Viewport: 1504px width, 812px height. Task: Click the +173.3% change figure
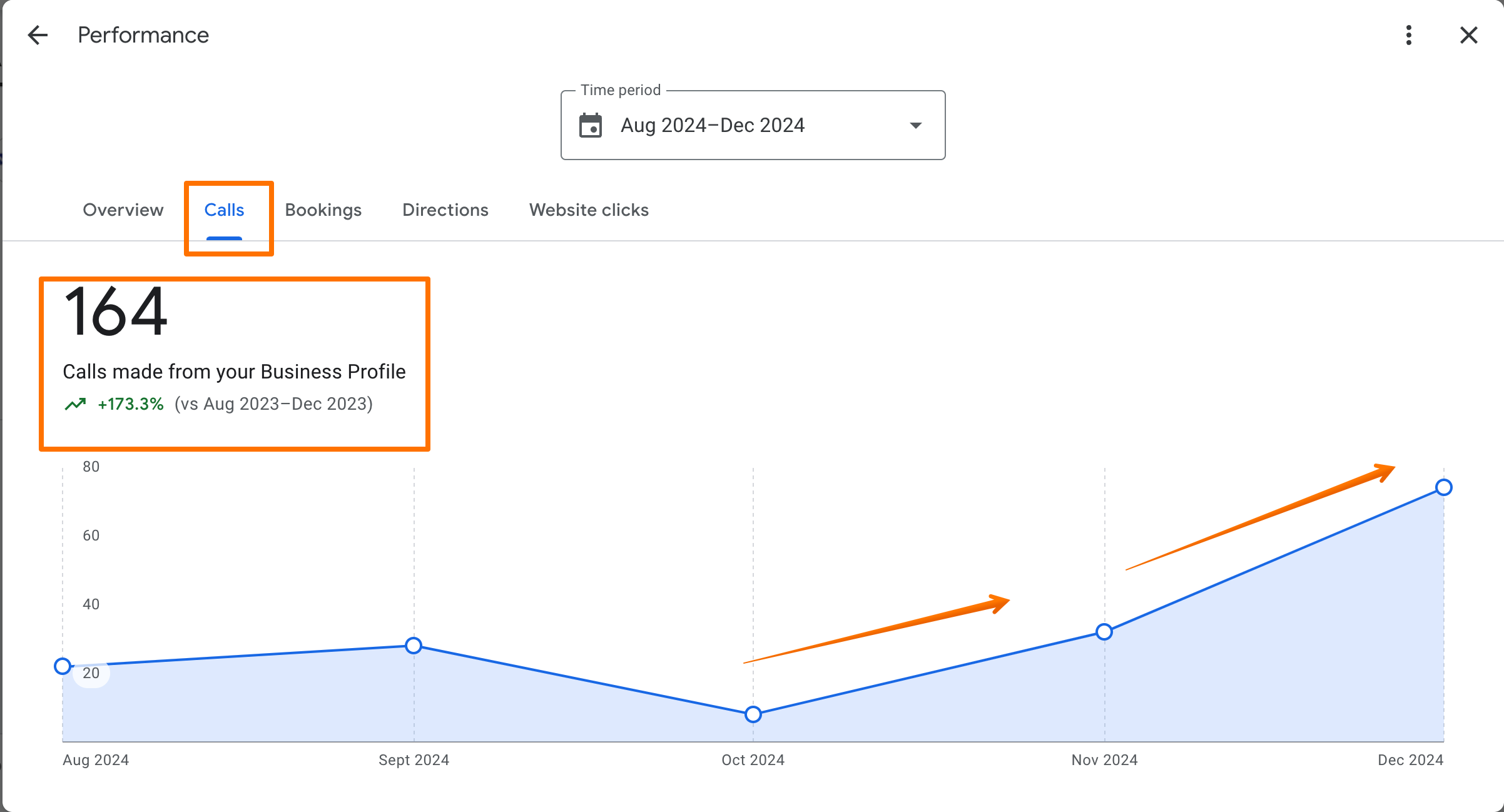coord(131,405)
